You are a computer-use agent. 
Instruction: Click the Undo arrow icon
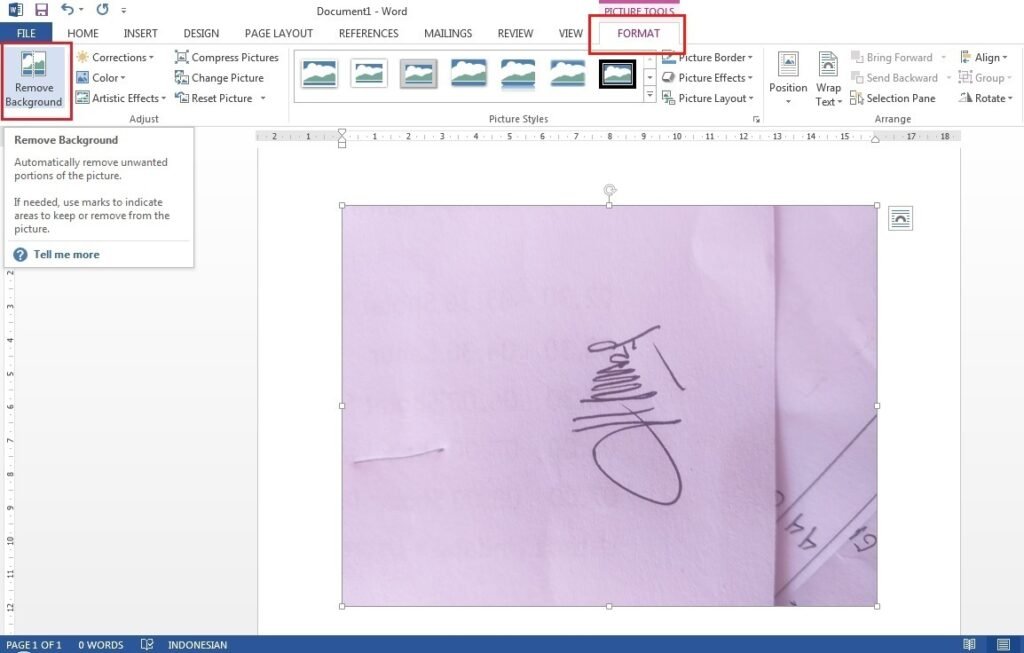tap(67, 10)
